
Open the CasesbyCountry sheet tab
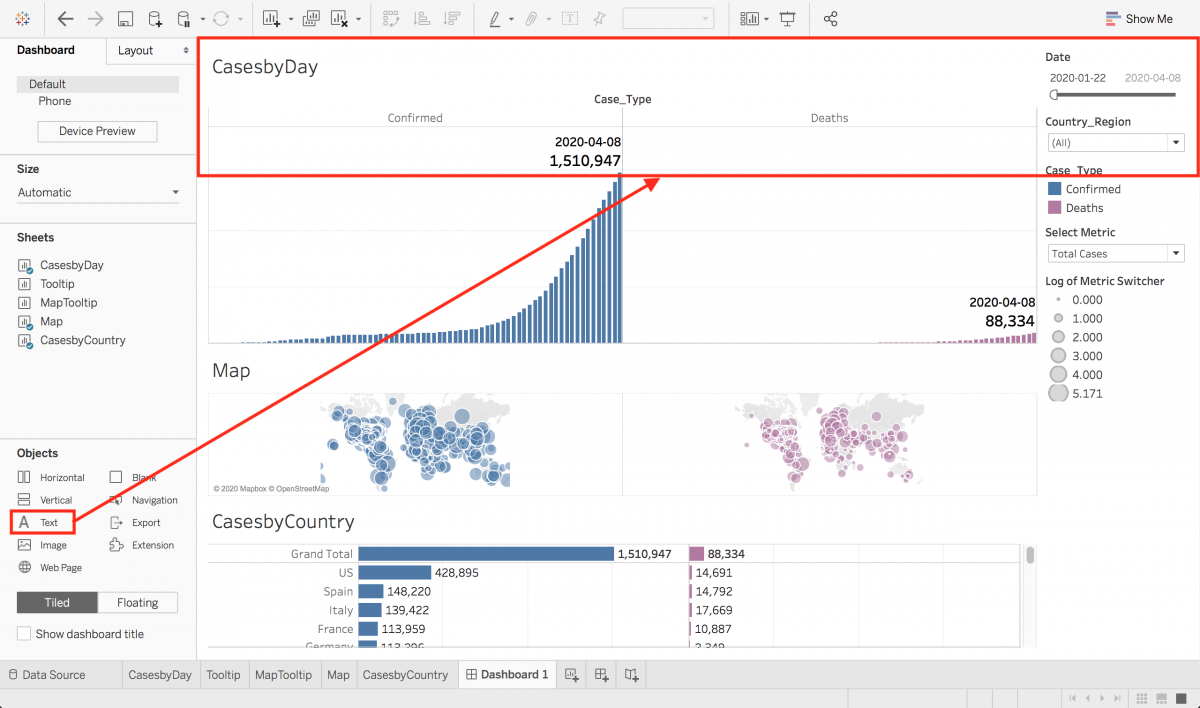tap(405, 675)
